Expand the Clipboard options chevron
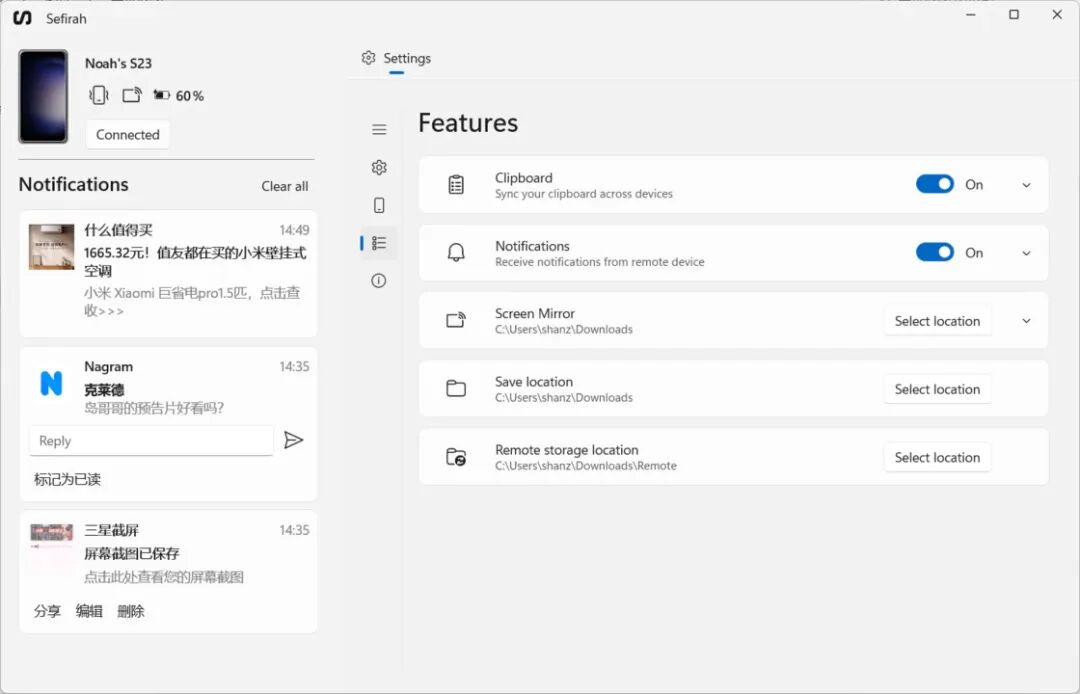1080x694 pixels. pyautogui.click(x=1026, y=185)
